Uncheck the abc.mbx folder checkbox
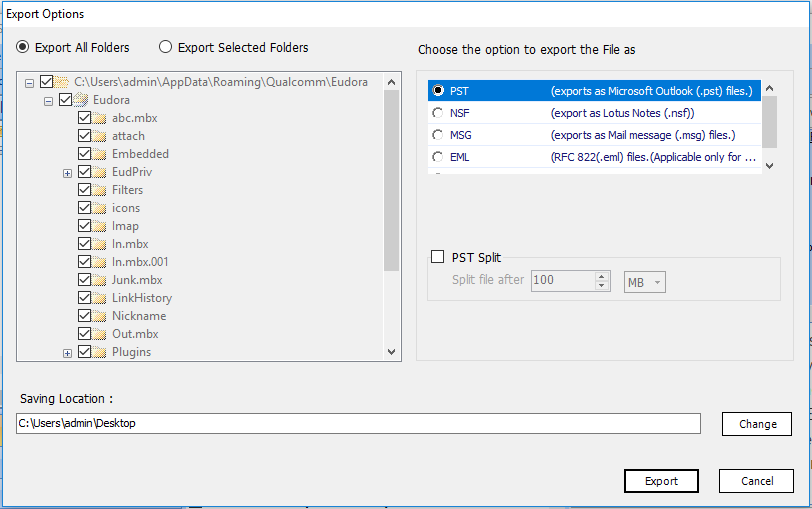The image size is (812, 509). coord(84,118)
